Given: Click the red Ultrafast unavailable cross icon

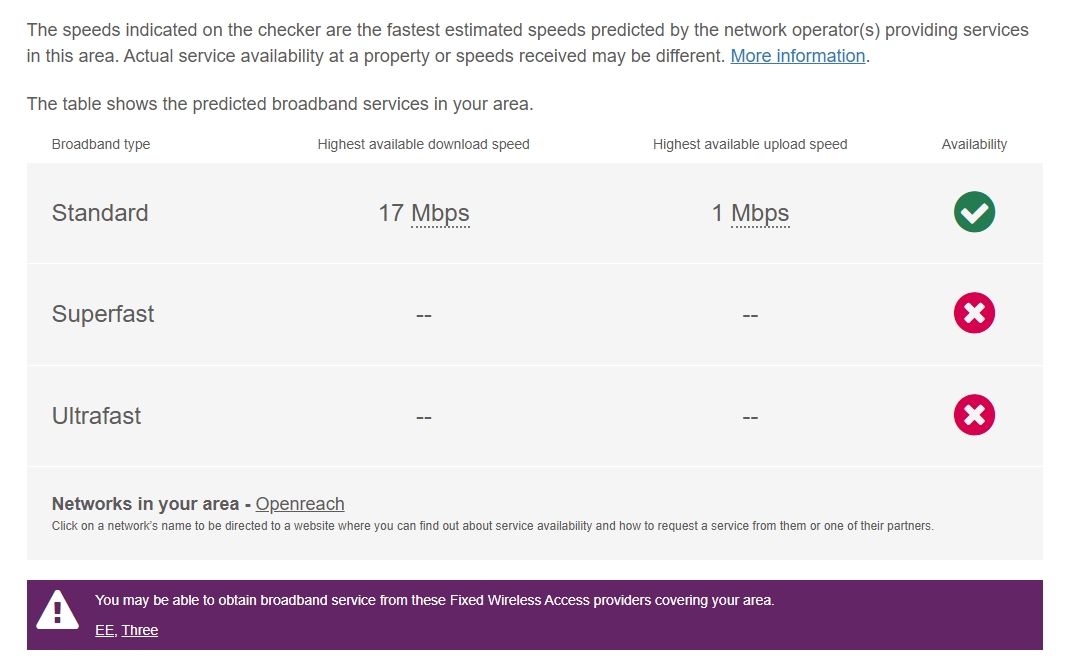Looking at the screenshot, I should coord(974,415).
